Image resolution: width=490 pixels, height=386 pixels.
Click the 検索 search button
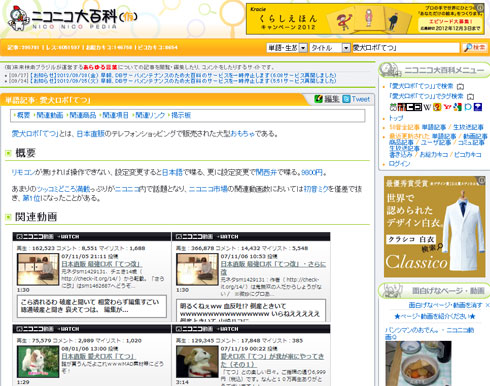(475, 48)
